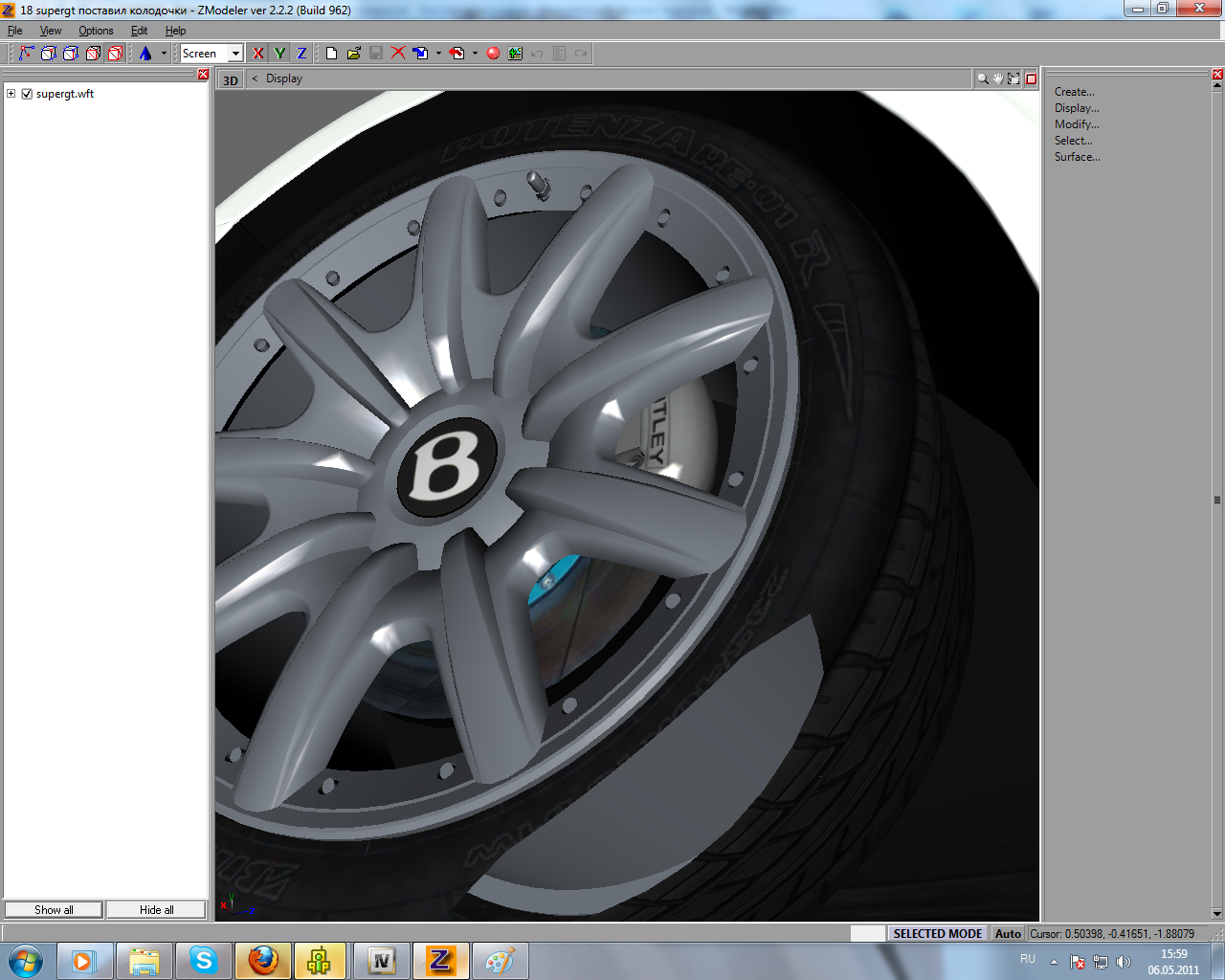The height and width of the screenshot is (980, 1225).
Task: Toggle the X axis lock
Action: pos(257,54)
